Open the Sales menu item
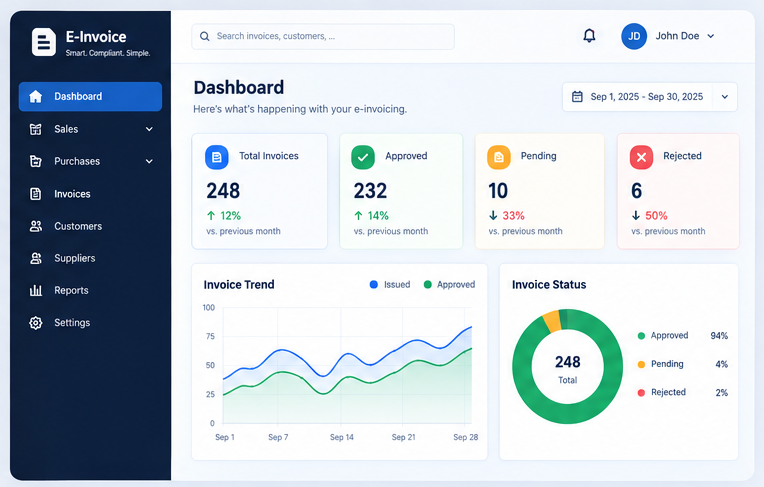This screenshot has width=764, height=487. click(x=90, y=129)
